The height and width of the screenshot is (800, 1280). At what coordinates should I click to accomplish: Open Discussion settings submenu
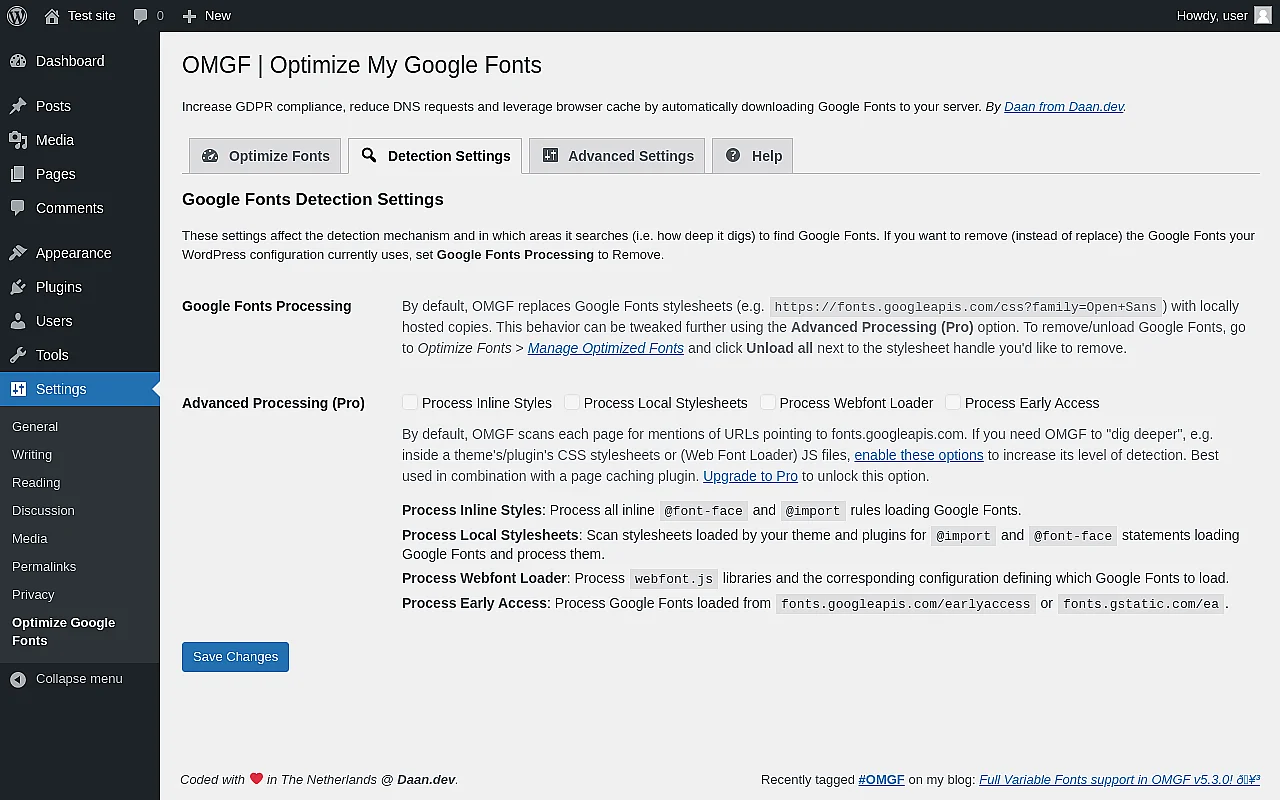(43, 510)
